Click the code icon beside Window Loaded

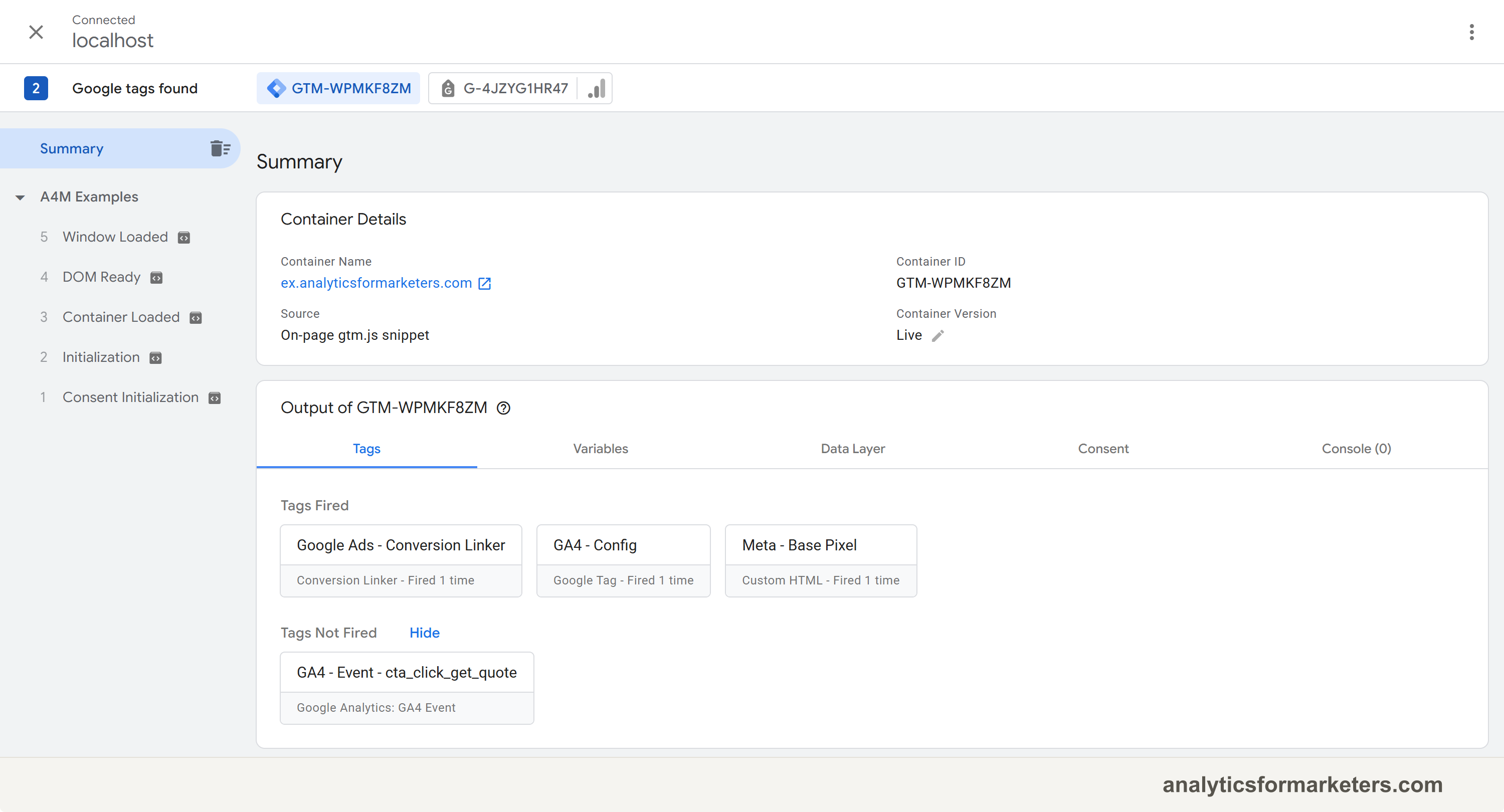(184, 238)
